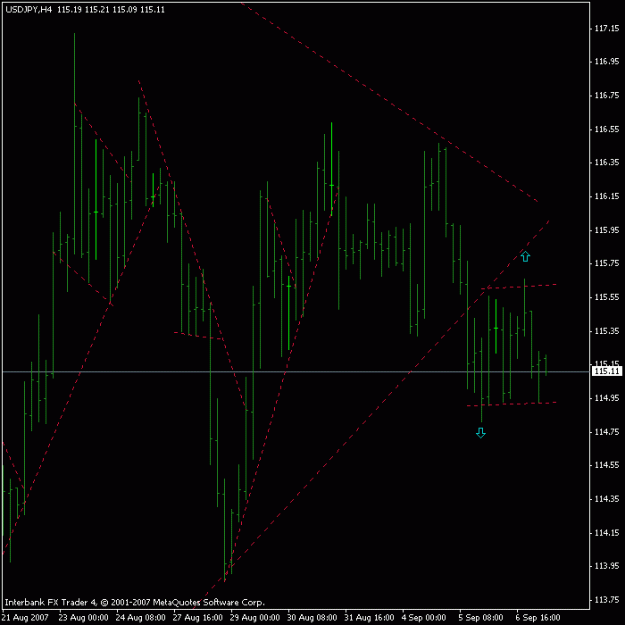Select the gray horizontal current-price line
625x625 pixels.
[296, 371]
